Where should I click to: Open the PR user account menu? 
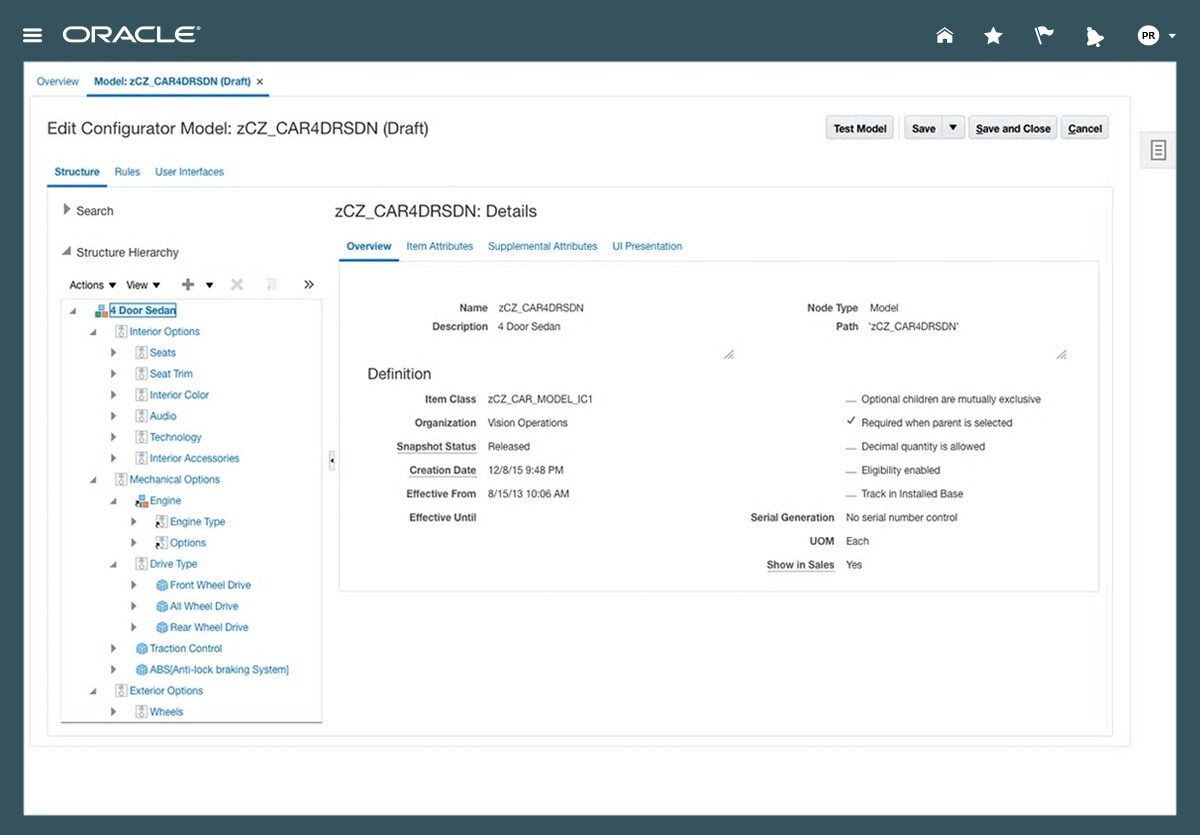1156,36
